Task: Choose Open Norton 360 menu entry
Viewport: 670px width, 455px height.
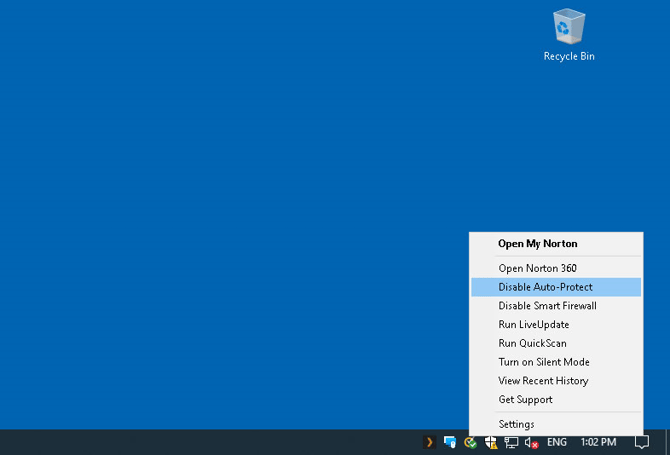Action: (x=538, y=268)
